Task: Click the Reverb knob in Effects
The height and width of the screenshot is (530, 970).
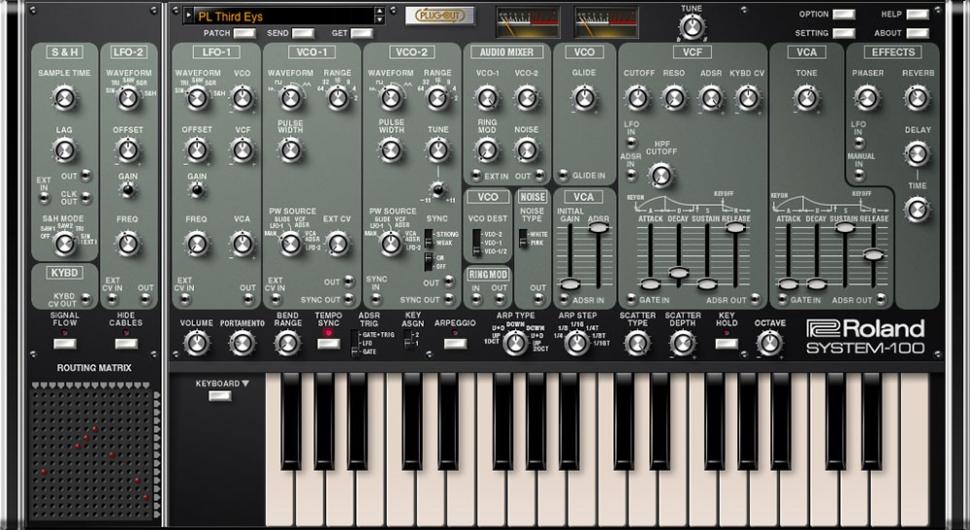Action: (x=916, y=97)
